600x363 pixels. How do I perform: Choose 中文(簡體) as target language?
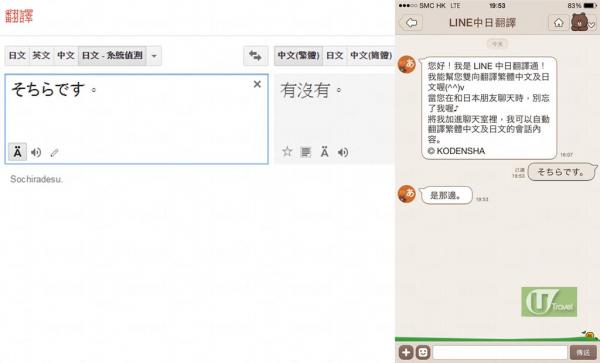pyautogui.click(x=371, y=56)
